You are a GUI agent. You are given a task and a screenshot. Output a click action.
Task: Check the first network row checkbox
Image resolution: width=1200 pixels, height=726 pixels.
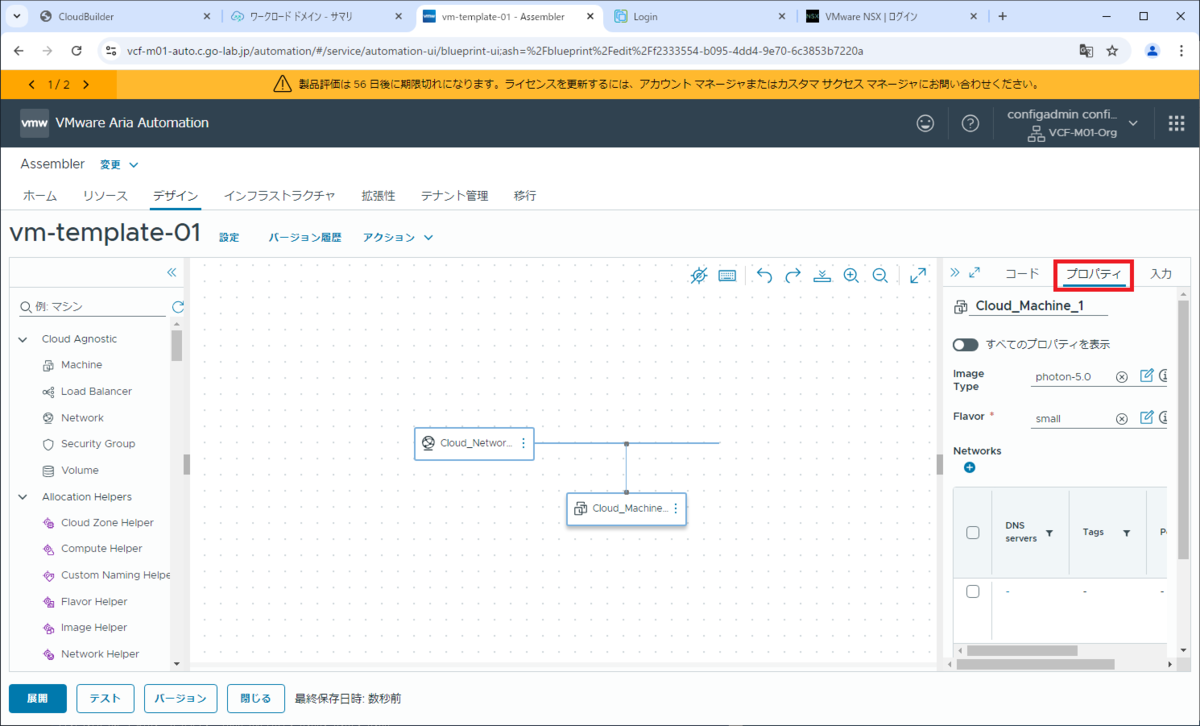coord(973,592)
